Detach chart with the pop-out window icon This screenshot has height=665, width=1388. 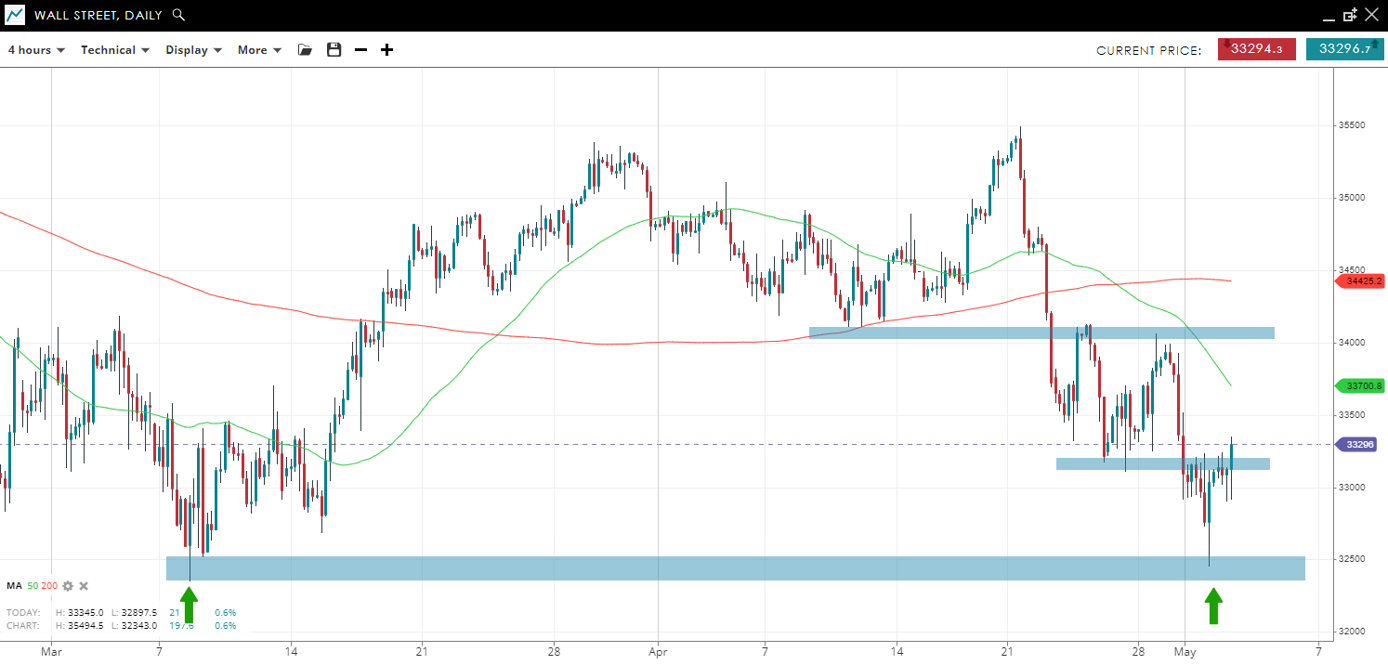click(x=1350, y=15)
